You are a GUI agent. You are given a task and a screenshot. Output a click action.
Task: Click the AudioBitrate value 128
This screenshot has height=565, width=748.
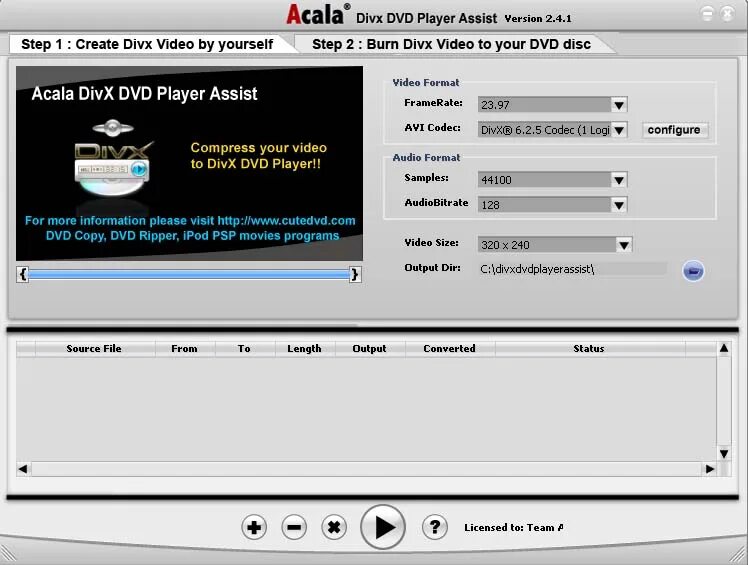(490, 205)
